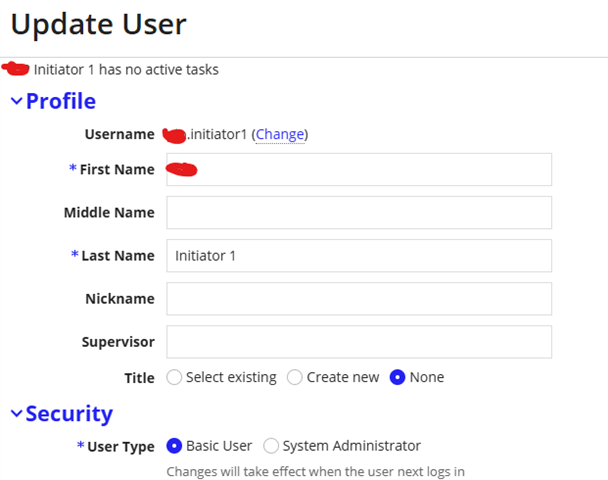Click the Supervisor field label
608x480 pixels.
click(118, 342)
